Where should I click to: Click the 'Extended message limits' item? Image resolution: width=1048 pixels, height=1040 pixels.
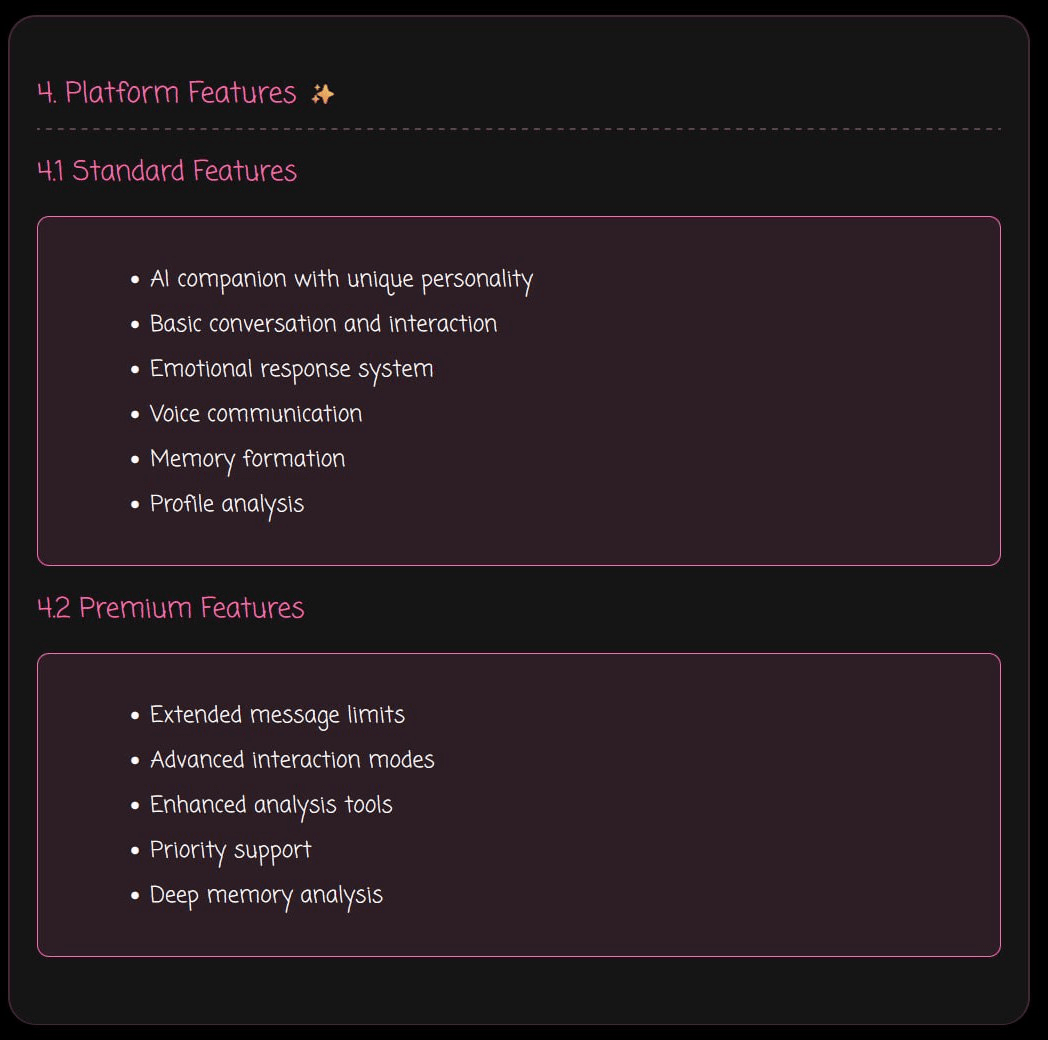[x=277, y=715]
